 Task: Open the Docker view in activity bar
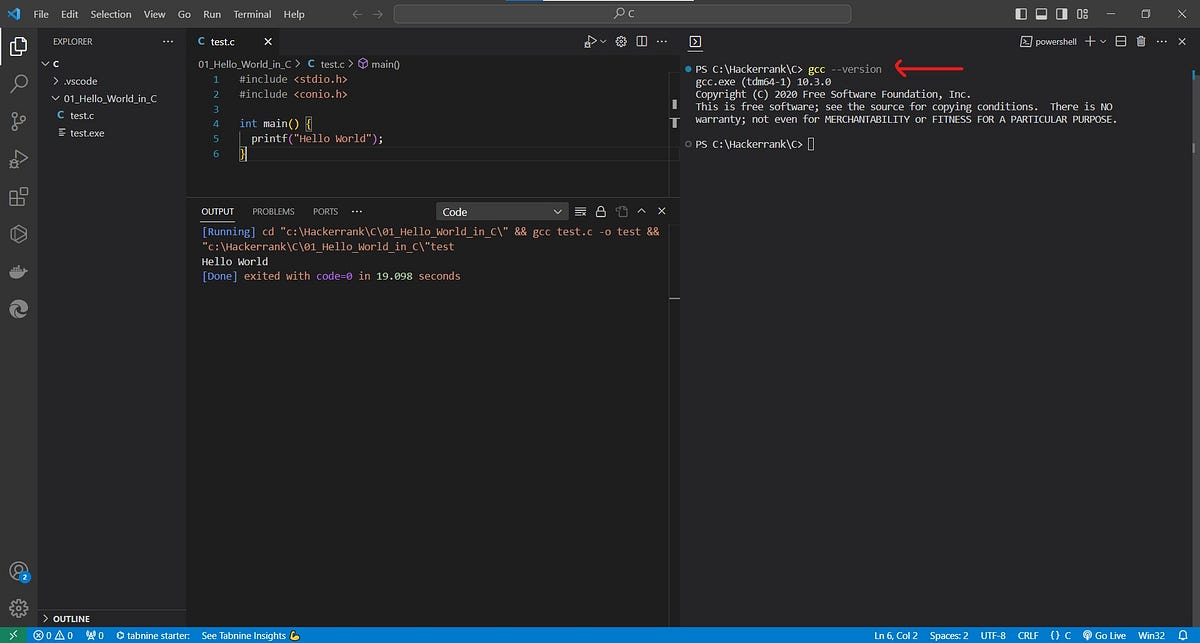click(18, 272)
